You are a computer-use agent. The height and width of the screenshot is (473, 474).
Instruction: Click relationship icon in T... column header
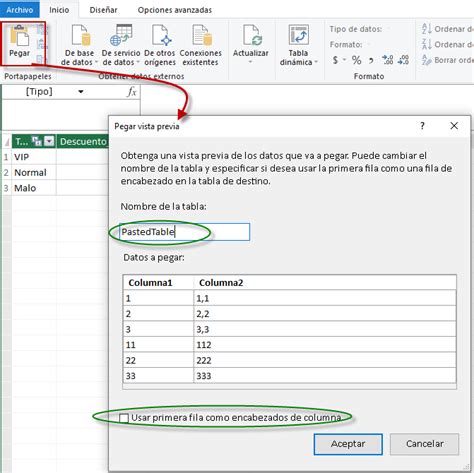(x=37, y=141)
